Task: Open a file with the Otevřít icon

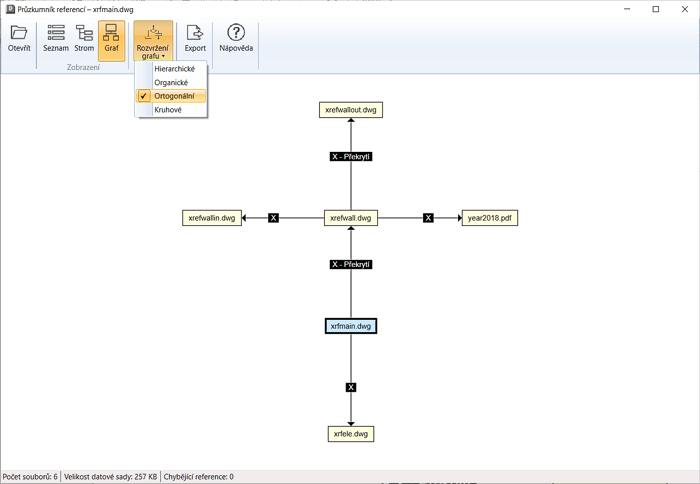Action: click(19, 39)
